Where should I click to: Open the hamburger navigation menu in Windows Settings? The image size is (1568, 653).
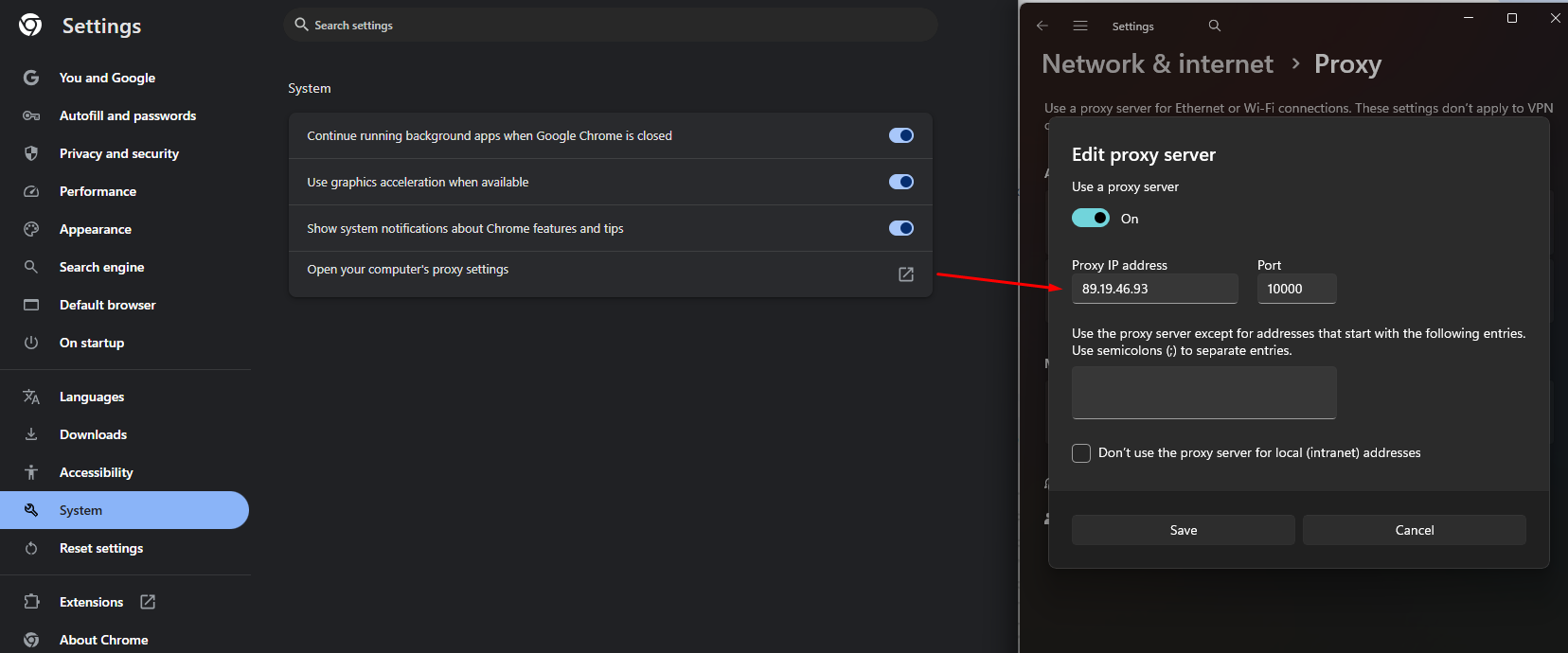1080,26
